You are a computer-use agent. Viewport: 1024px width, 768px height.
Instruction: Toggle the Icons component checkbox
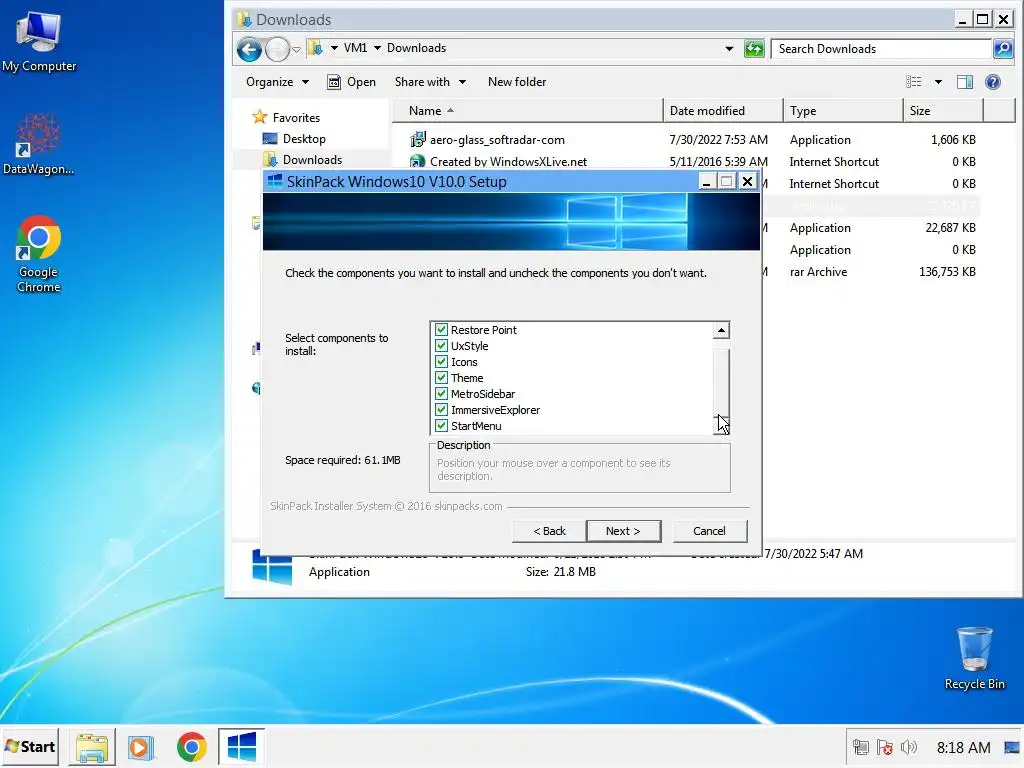pos(441,362)
